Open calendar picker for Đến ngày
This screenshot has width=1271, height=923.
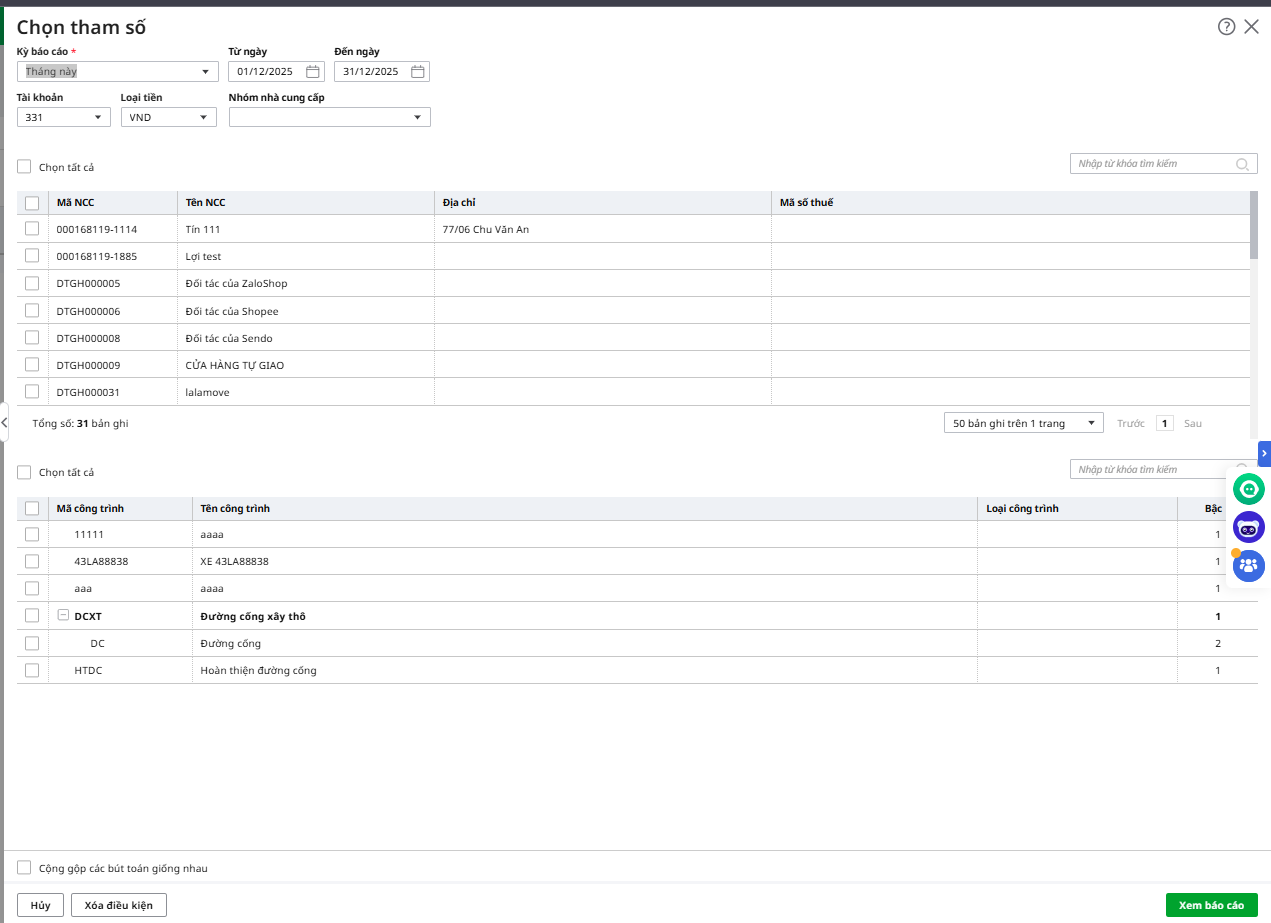click(418, 72)
